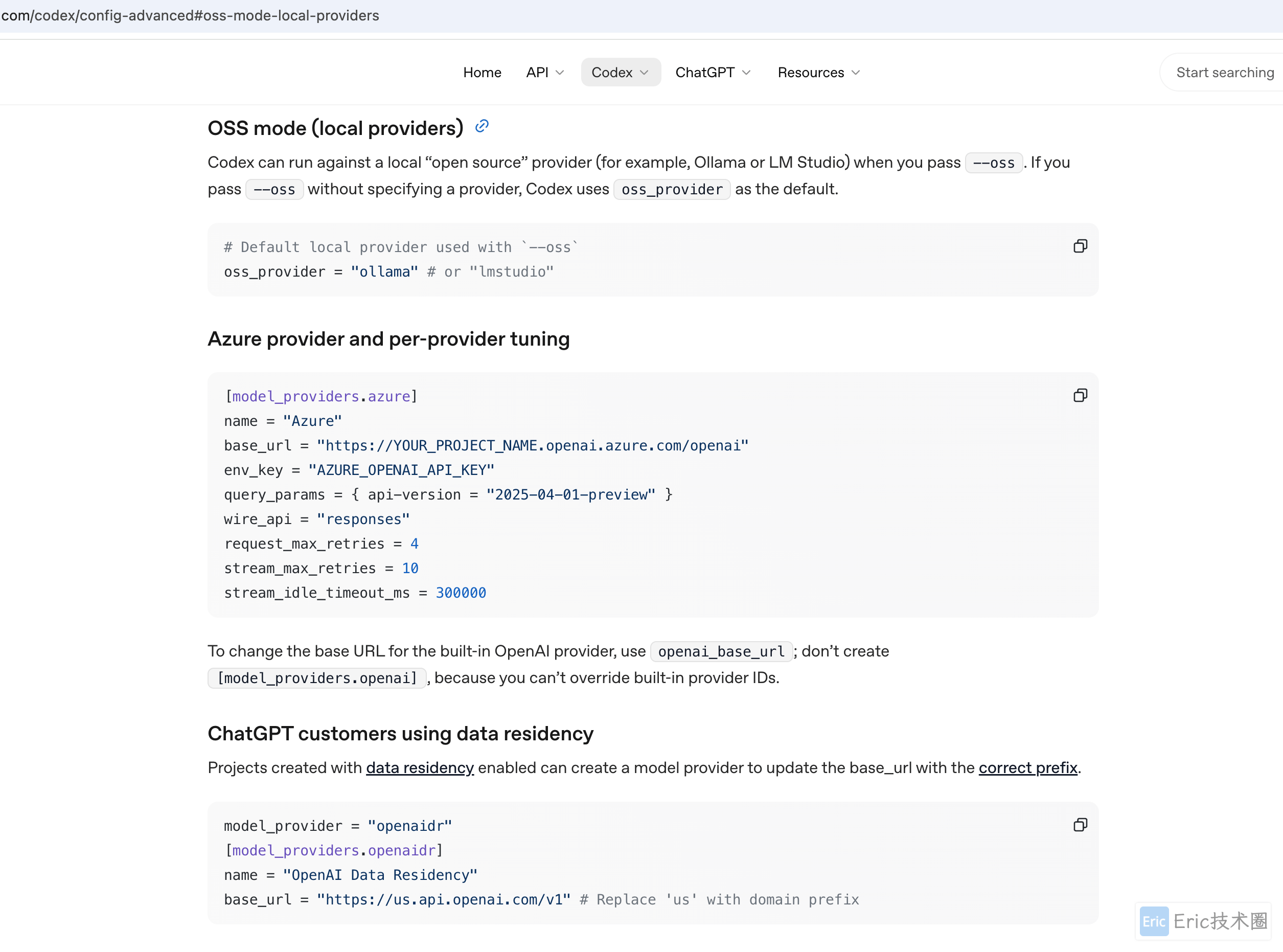Expand the API menu chevron
Viewport: 1283px width, 952px height.
click(559, 73)
